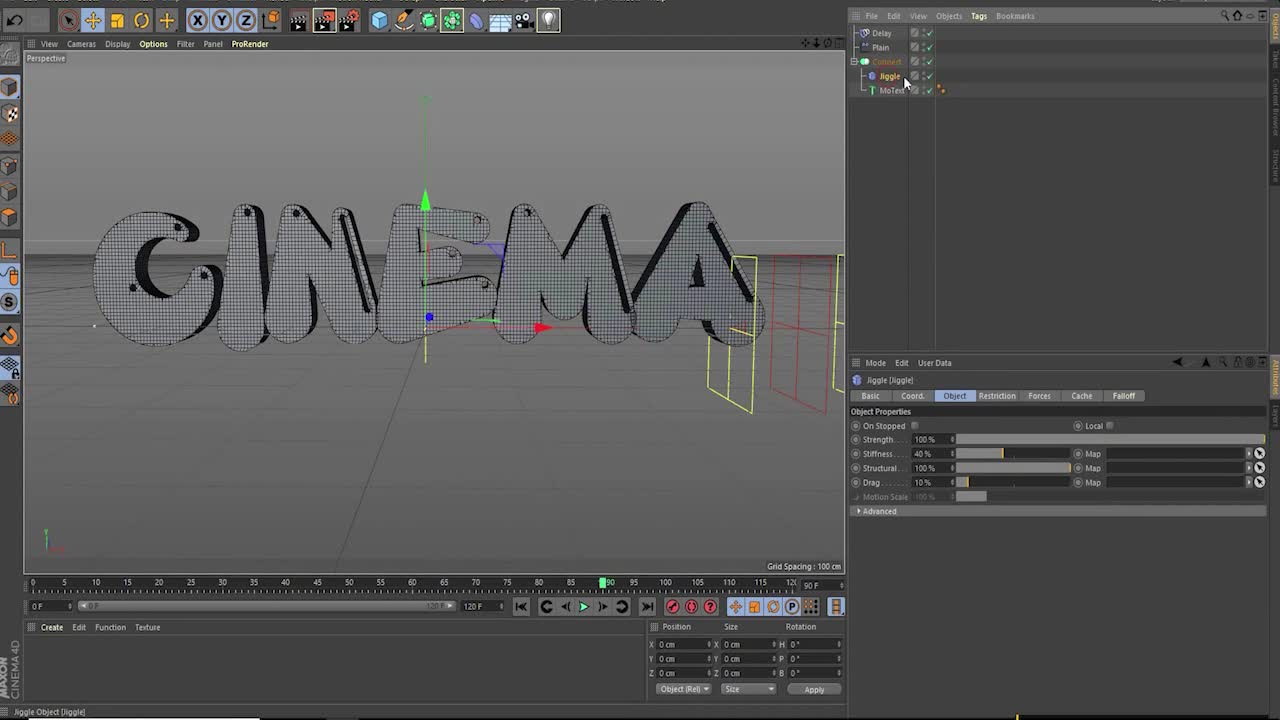1280x720 pixels.
Task: Toggle the Autokeying button
Action: point(691,607)
